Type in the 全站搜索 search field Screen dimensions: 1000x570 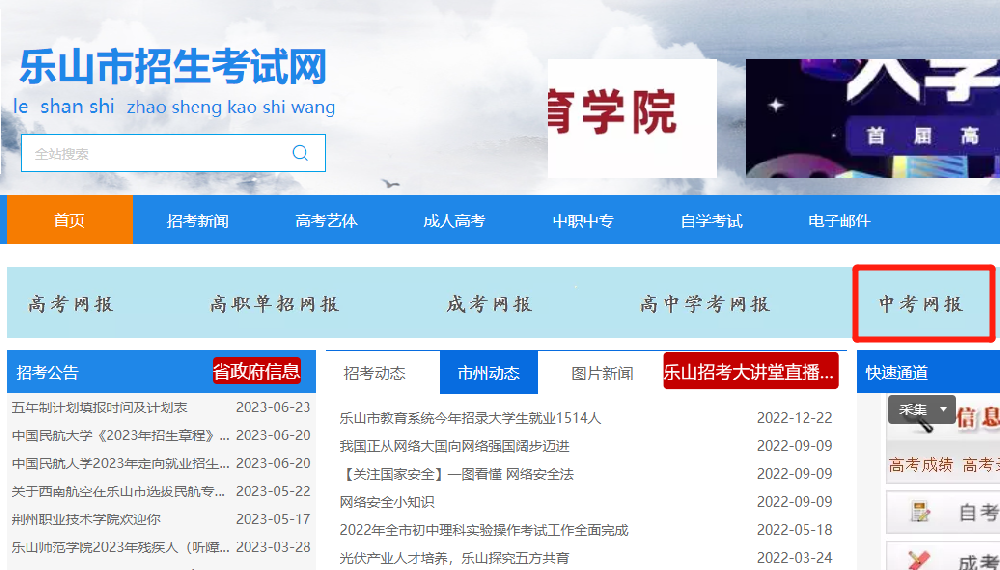pyautogui.click(x=155, y=153)
